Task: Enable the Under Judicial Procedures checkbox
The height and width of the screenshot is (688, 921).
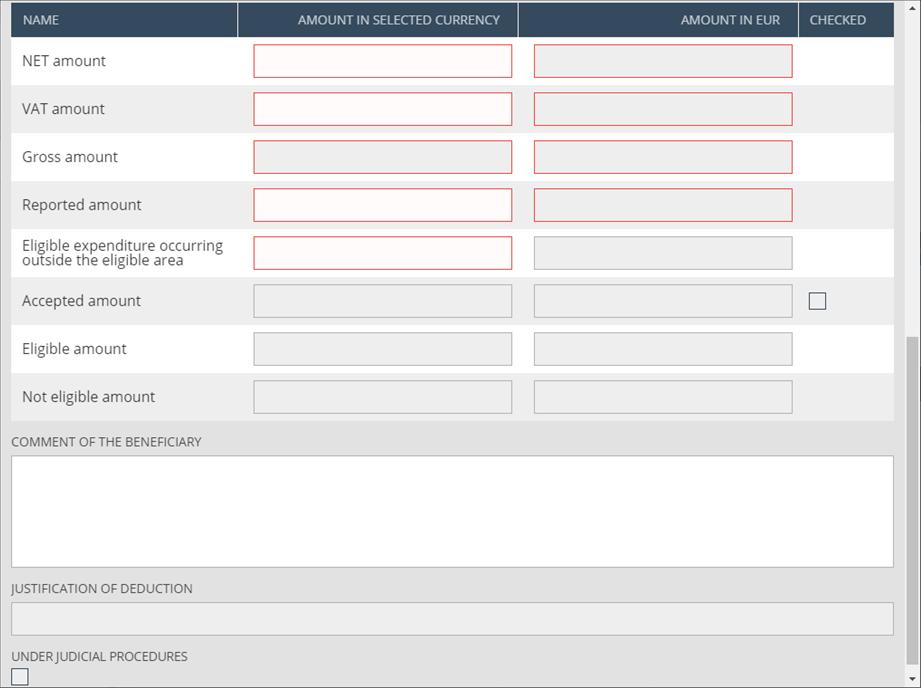Action: tap(19, 677)
